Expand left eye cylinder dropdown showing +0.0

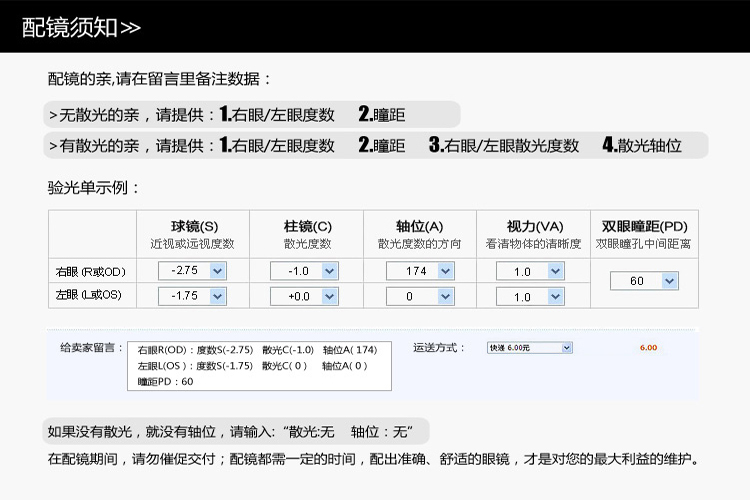304,296
